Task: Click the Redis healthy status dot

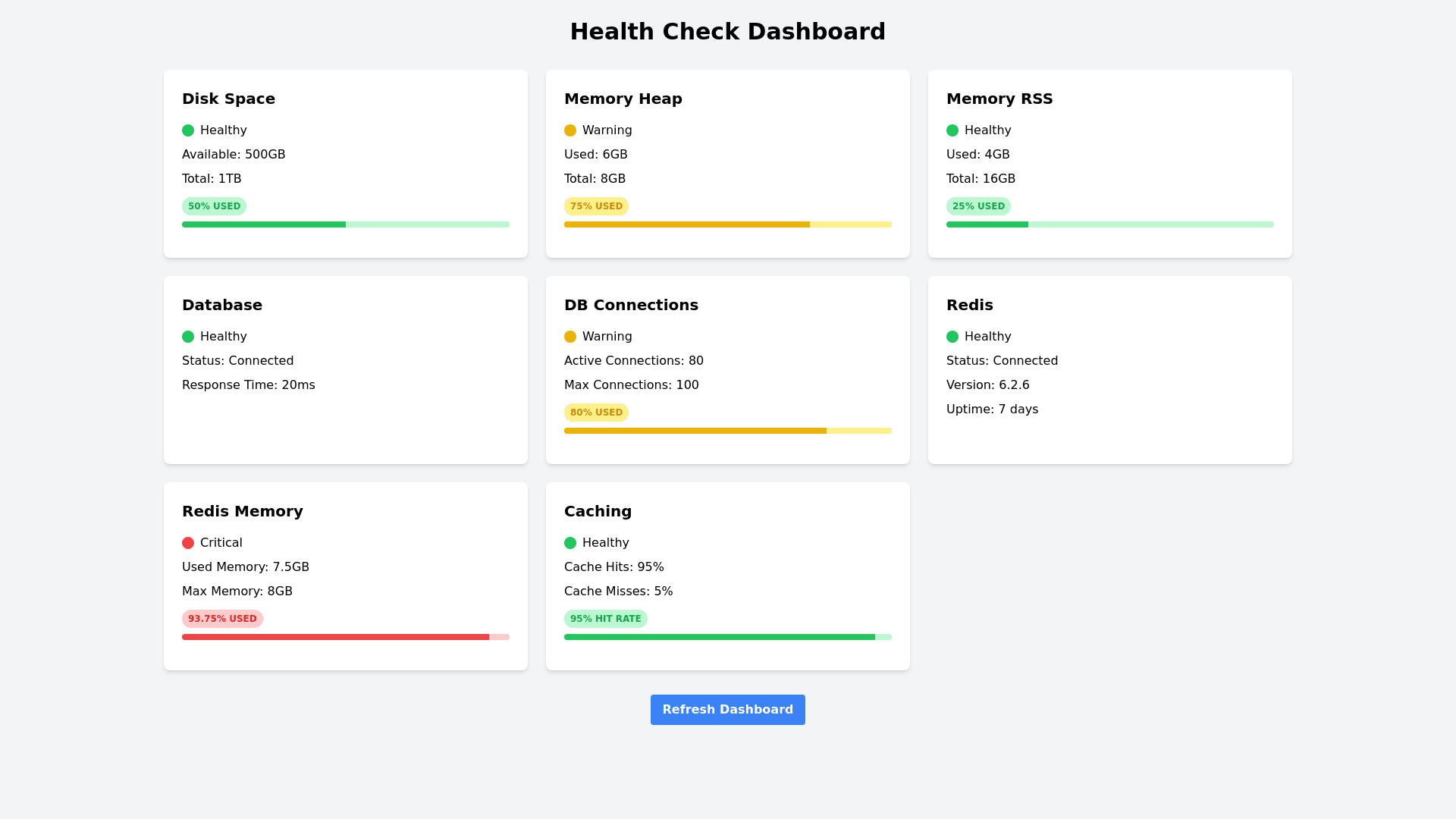Action: [x=952, y=337]
